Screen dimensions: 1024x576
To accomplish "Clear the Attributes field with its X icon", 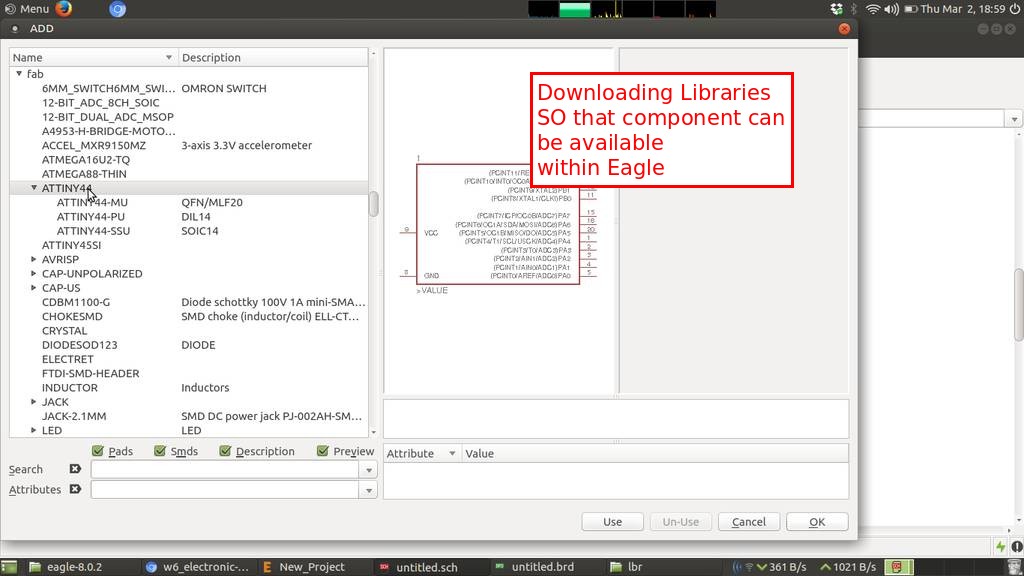I will point(75,489).
